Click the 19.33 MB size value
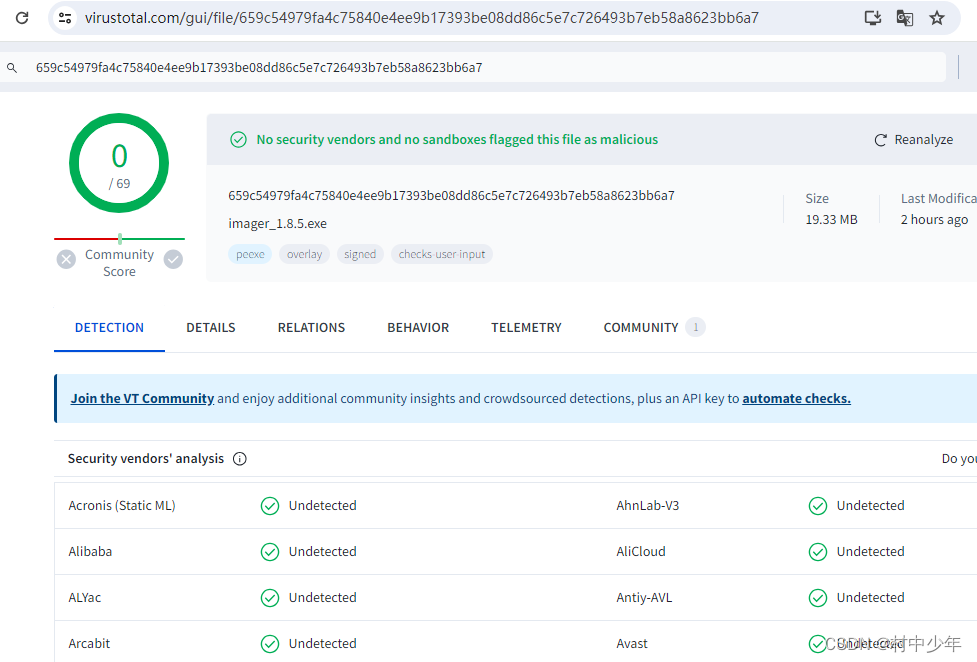 click(831, 219)
